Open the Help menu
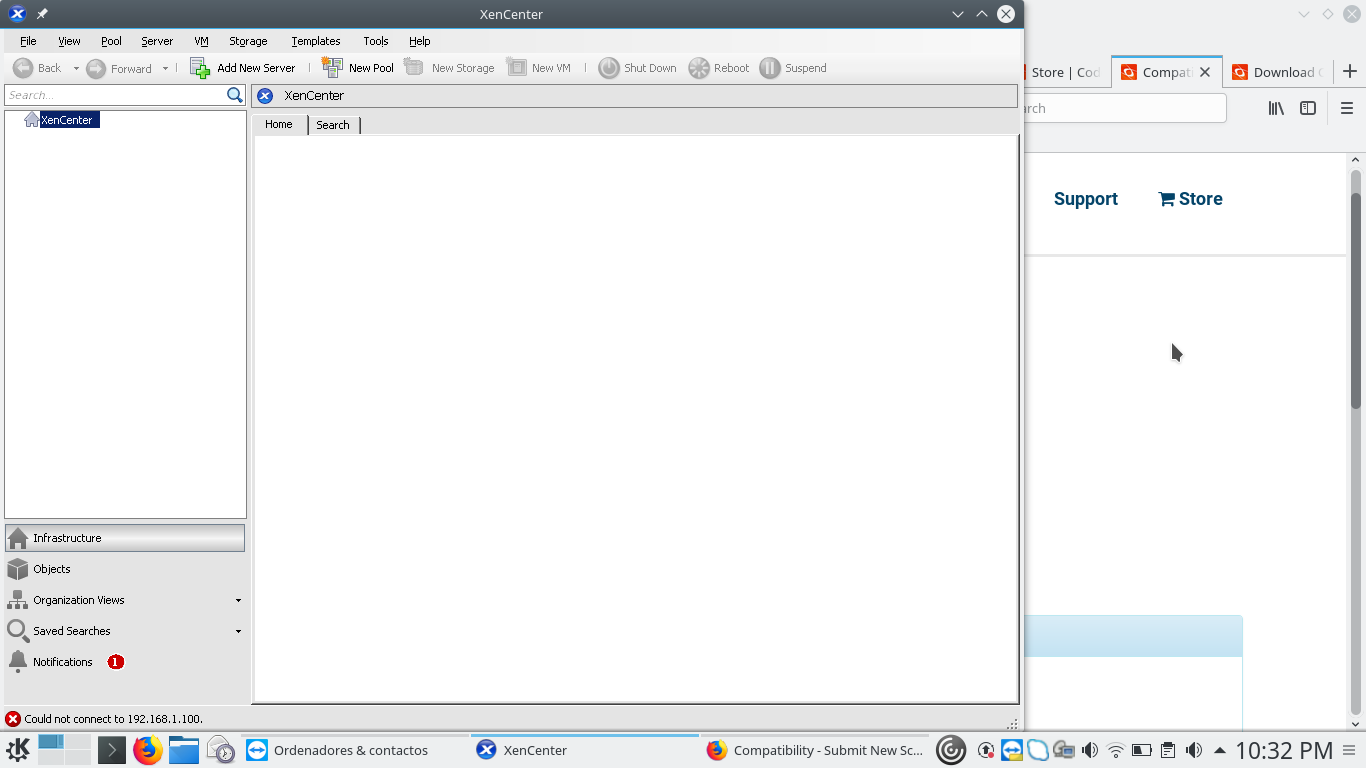The height and width of the screenshot is (768, 1366). click(x=420, y=41)
